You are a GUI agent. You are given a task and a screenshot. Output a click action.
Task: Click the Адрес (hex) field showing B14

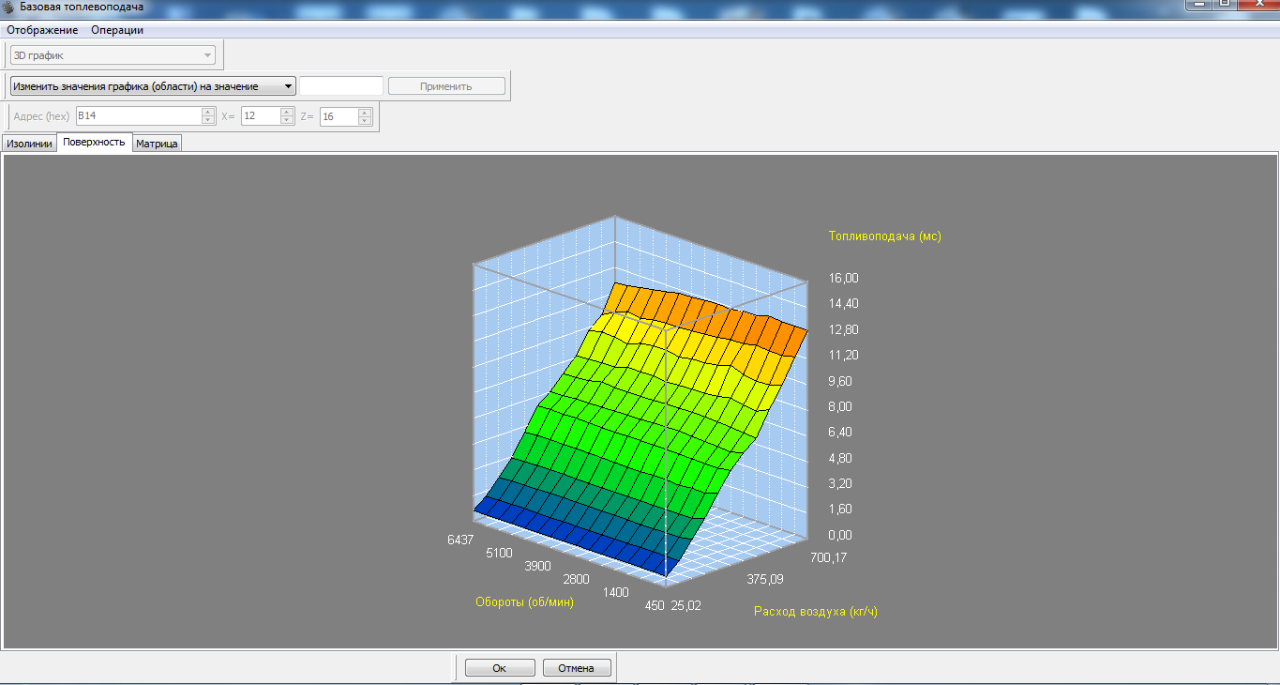(138, 116)
